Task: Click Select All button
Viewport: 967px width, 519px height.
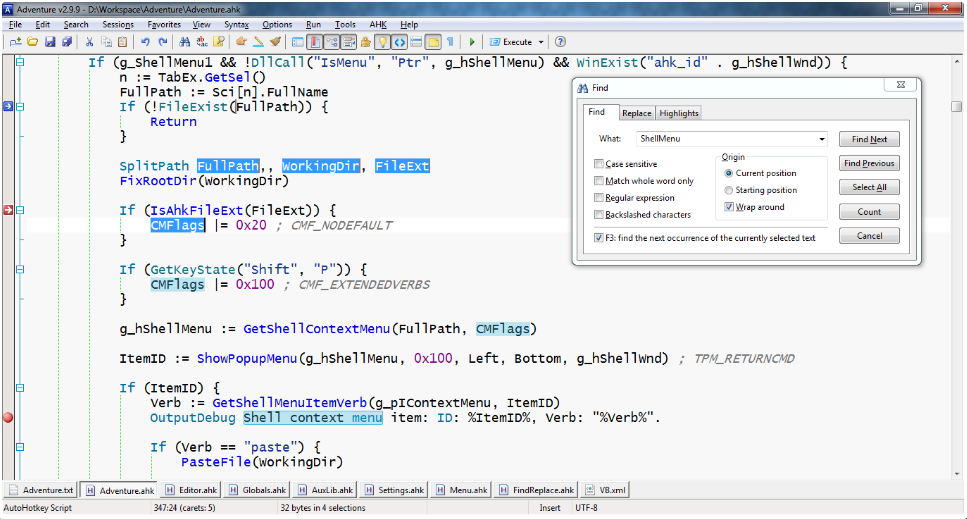Action: pyautogui.click(x=869, y=187)
